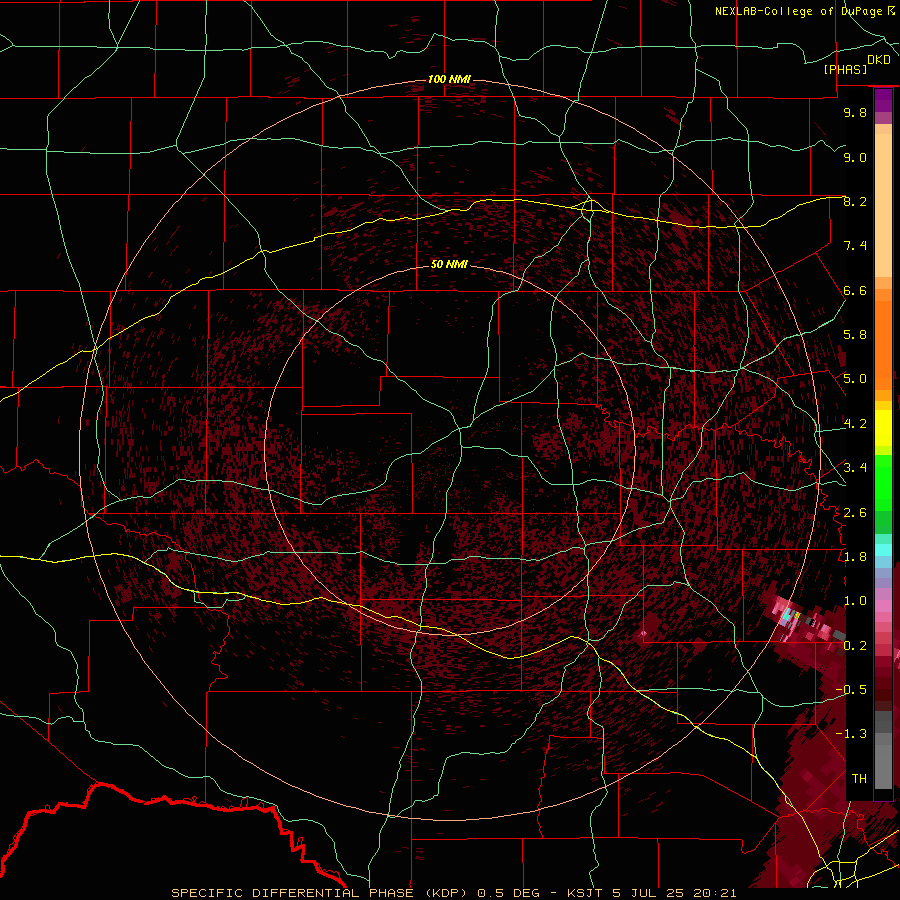Click the 6.6 scale value
The width and height of the screenshot is (900, 900).
[x=855, y=290]
